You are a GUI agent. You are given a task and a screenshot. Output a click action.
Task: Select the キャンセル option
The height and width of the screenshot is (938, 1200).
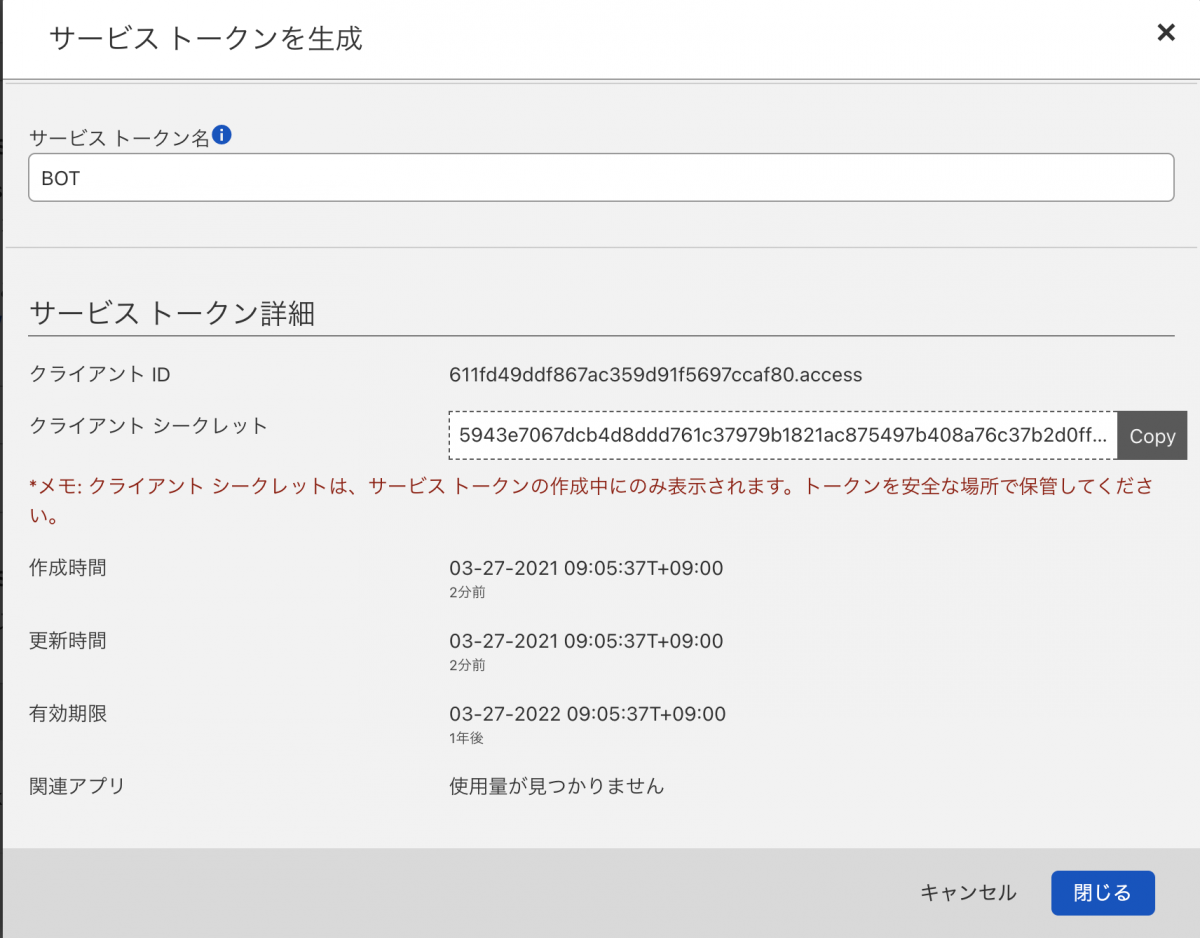(x=967, y=893)
